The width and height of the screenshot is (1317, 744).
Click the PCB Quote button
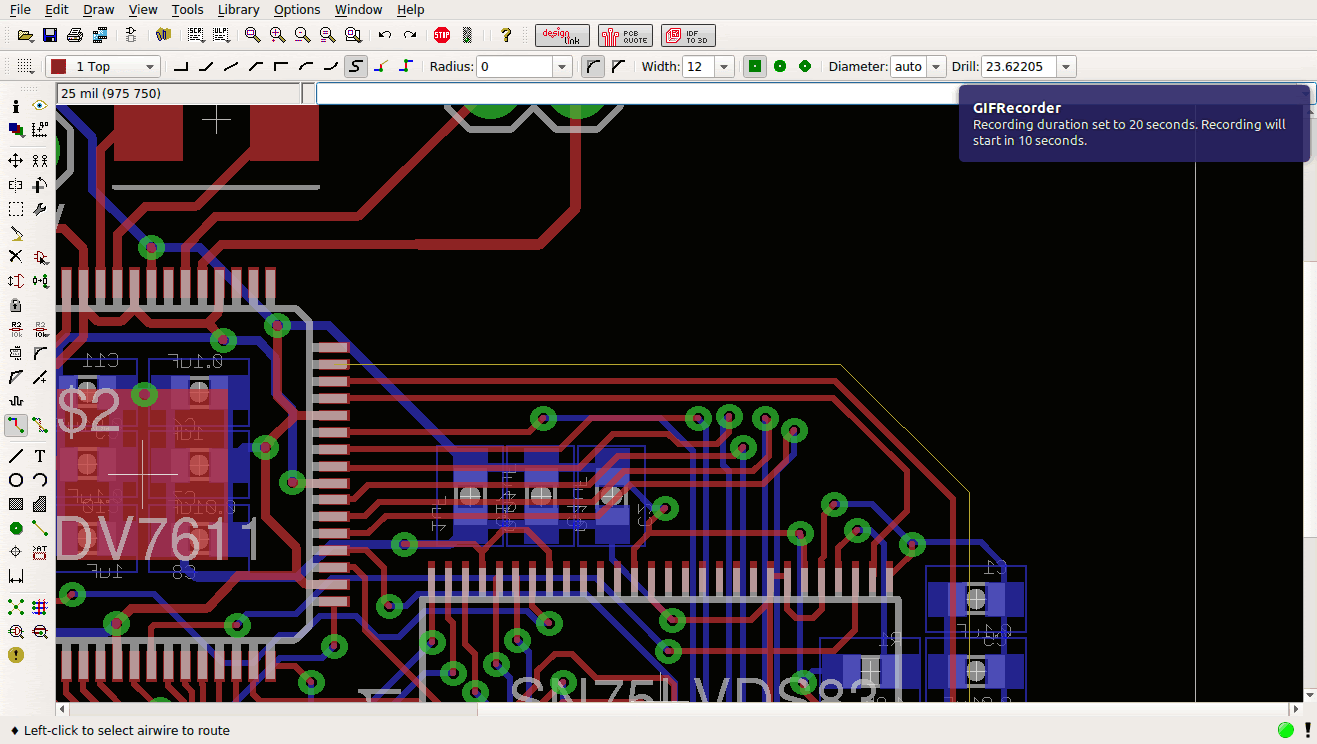[x=625, y=36]
